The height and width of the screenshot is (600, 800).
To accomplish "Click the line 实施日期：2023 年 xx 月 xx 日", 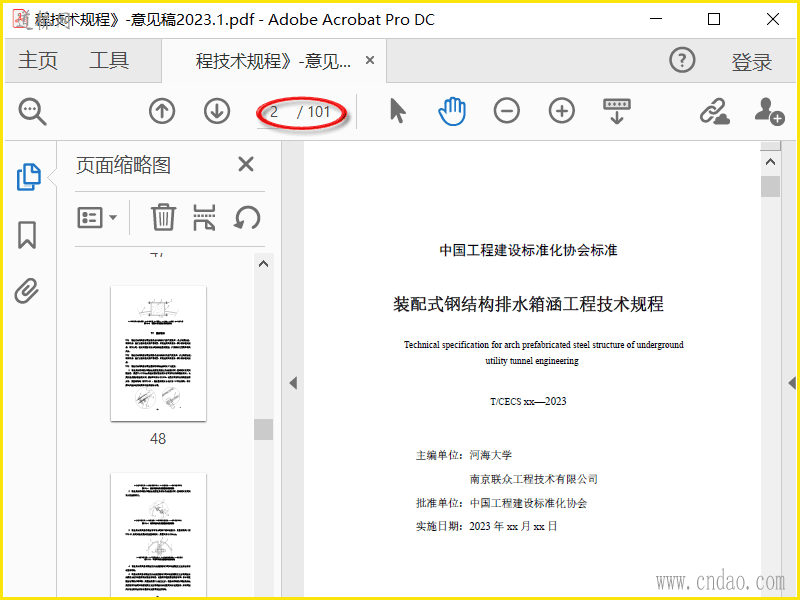I will point(486,527).
